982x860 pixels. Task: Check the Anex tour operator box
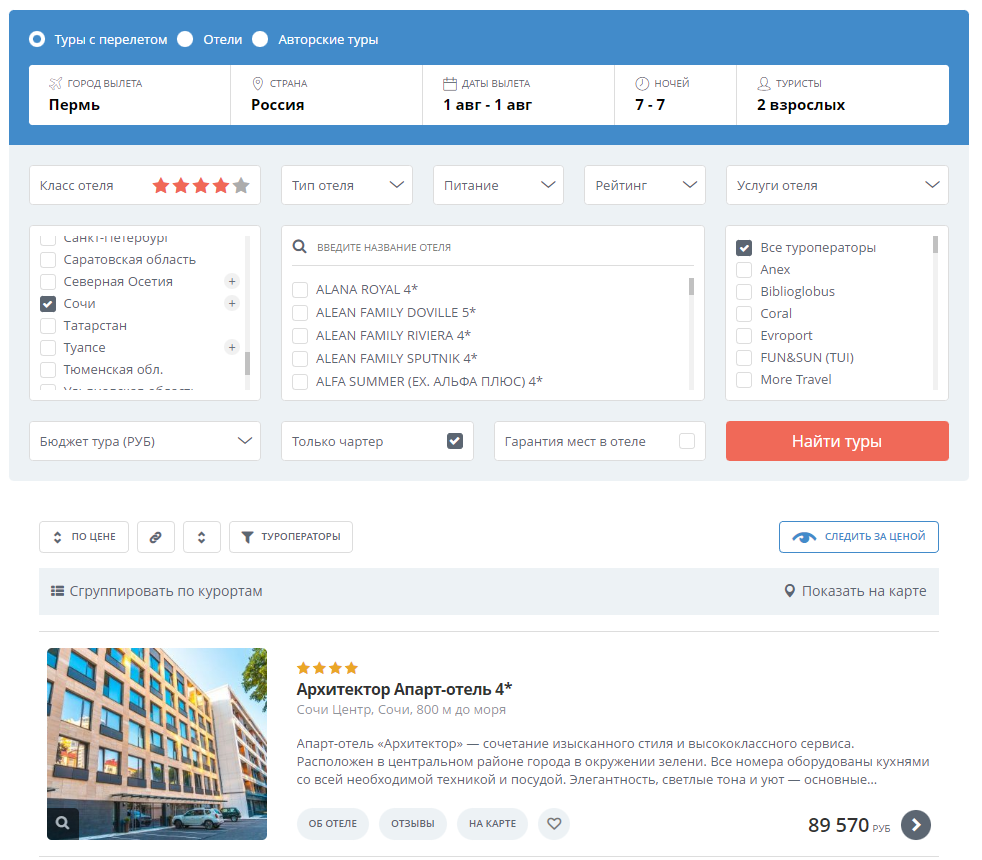point(743,270)
